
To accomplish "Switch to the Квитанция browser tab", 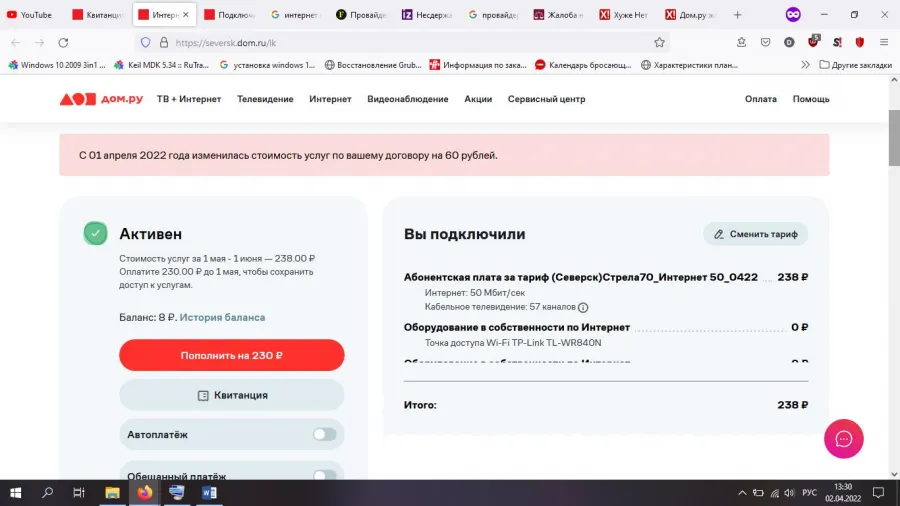I will (x=98, y=15).
